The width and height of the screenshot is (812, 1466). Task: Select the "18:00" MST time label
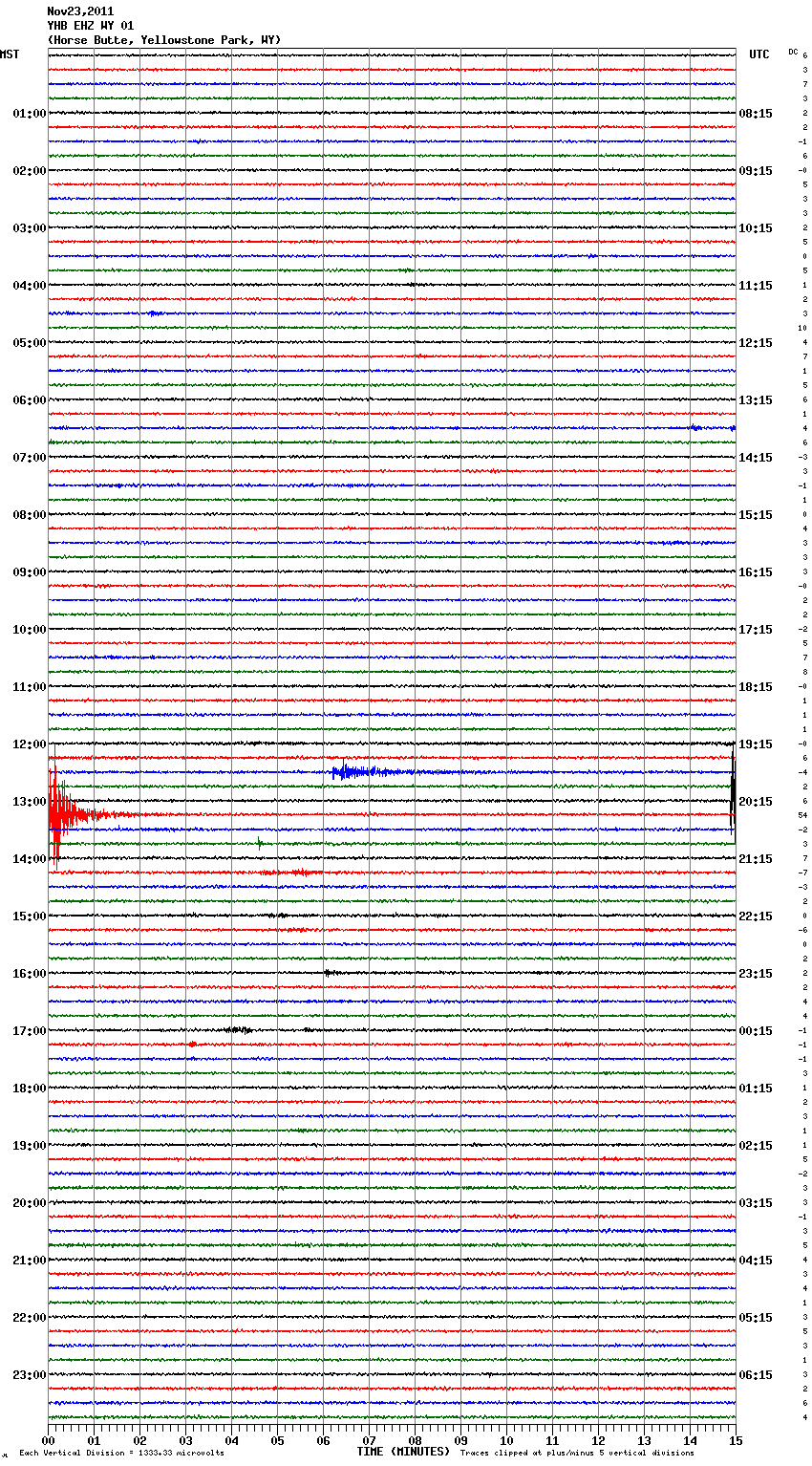pos(30,1089)
